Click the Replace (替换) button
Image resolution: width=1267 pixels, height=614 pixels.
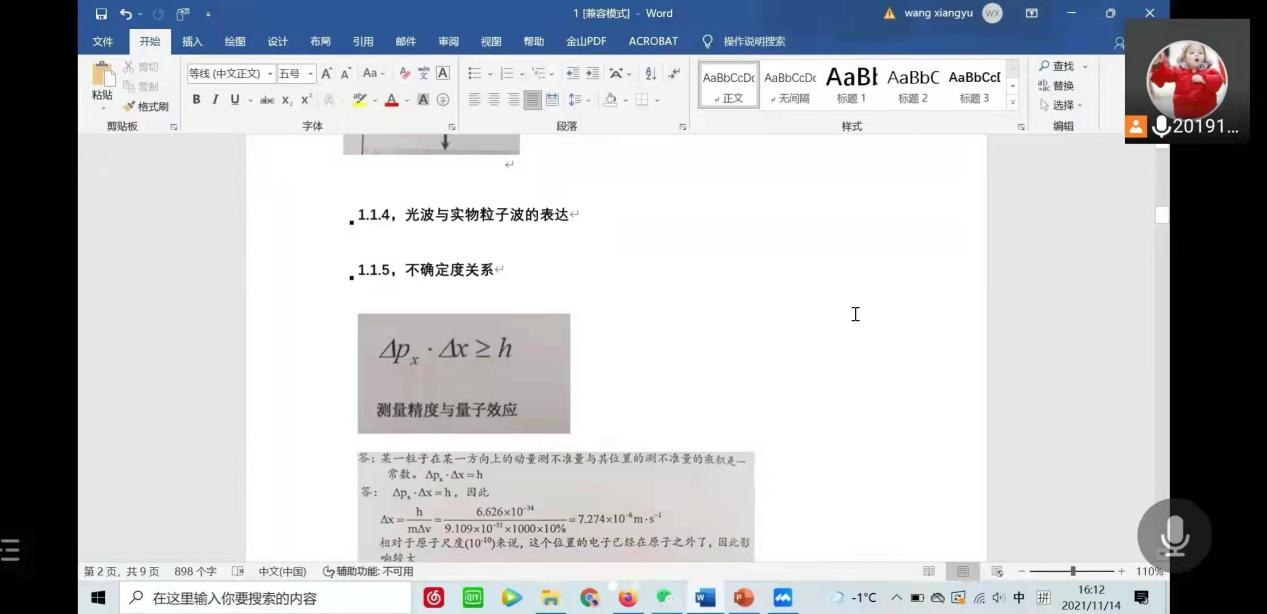[1056, 86]
